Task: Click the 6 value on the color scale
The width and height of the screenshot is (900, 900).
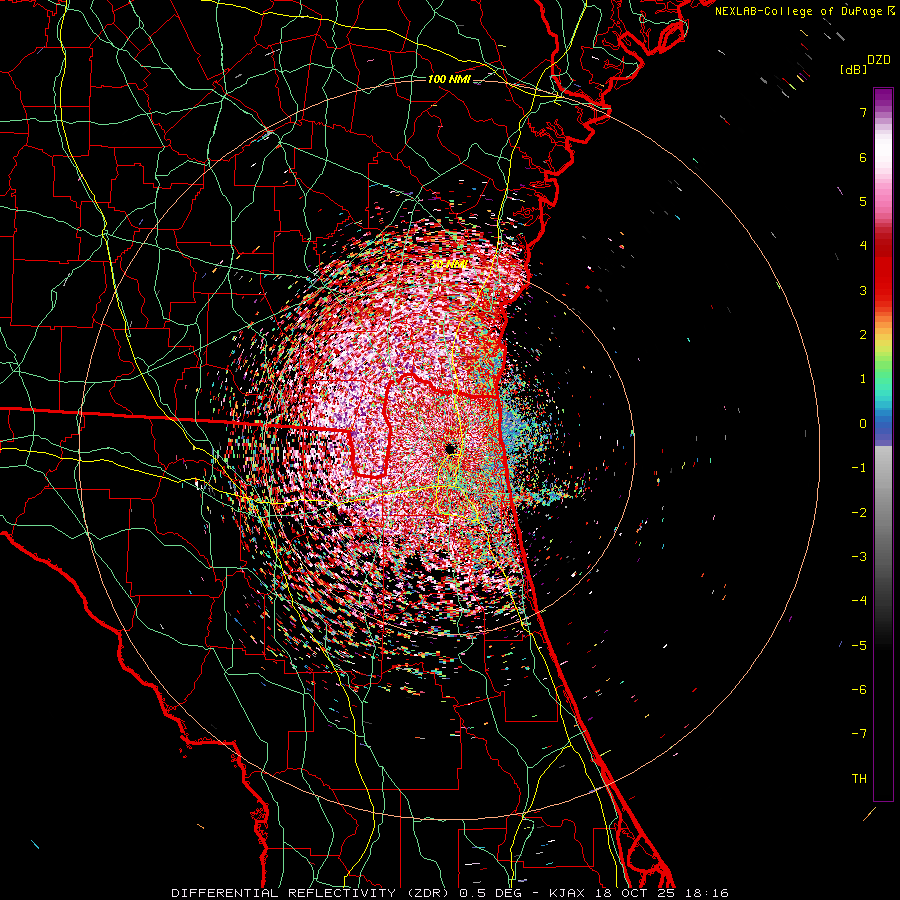Action: (863, 157)
